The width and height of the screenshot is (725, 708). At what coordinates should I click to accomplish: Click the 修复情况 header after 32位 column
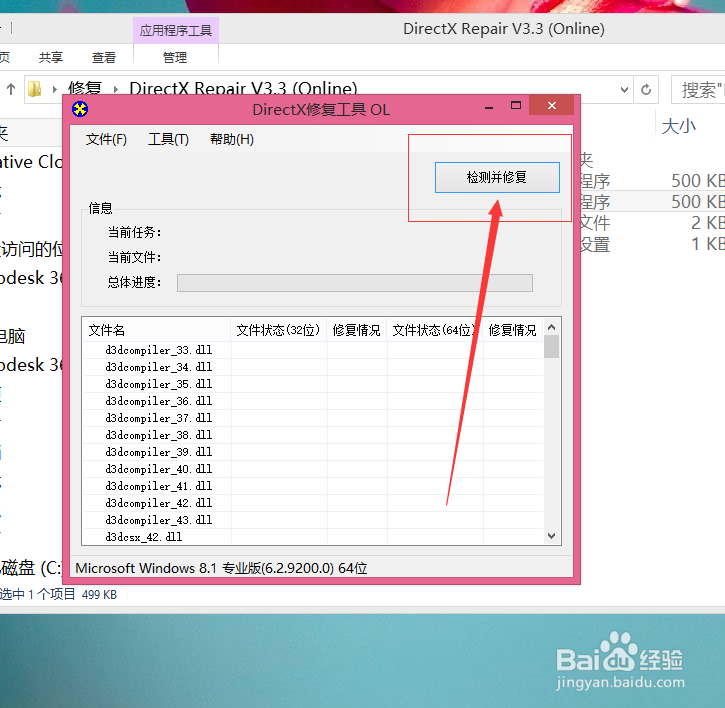coord(356,330)
